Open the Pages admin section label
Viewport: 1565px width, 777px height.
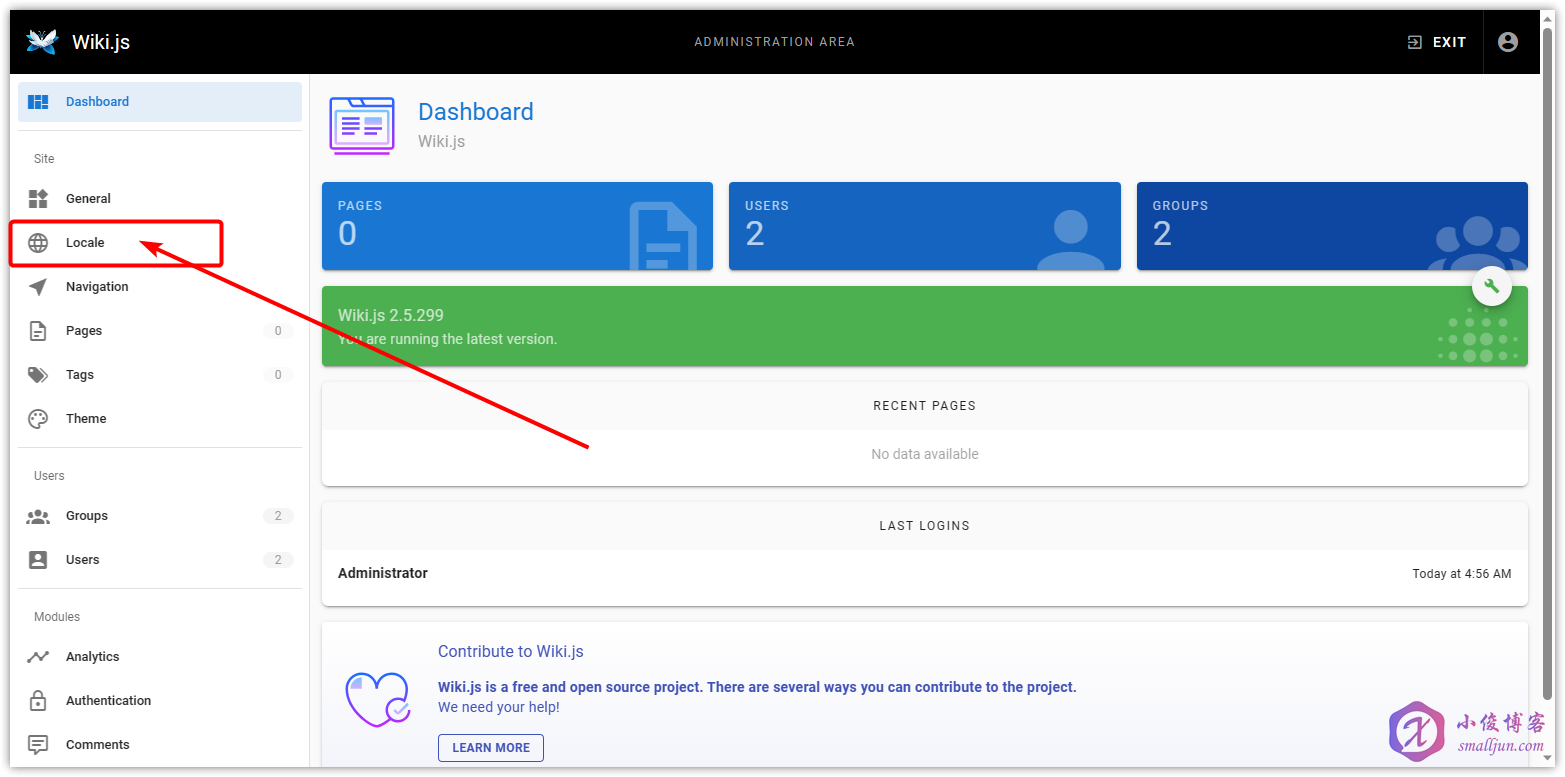[84, 331]
